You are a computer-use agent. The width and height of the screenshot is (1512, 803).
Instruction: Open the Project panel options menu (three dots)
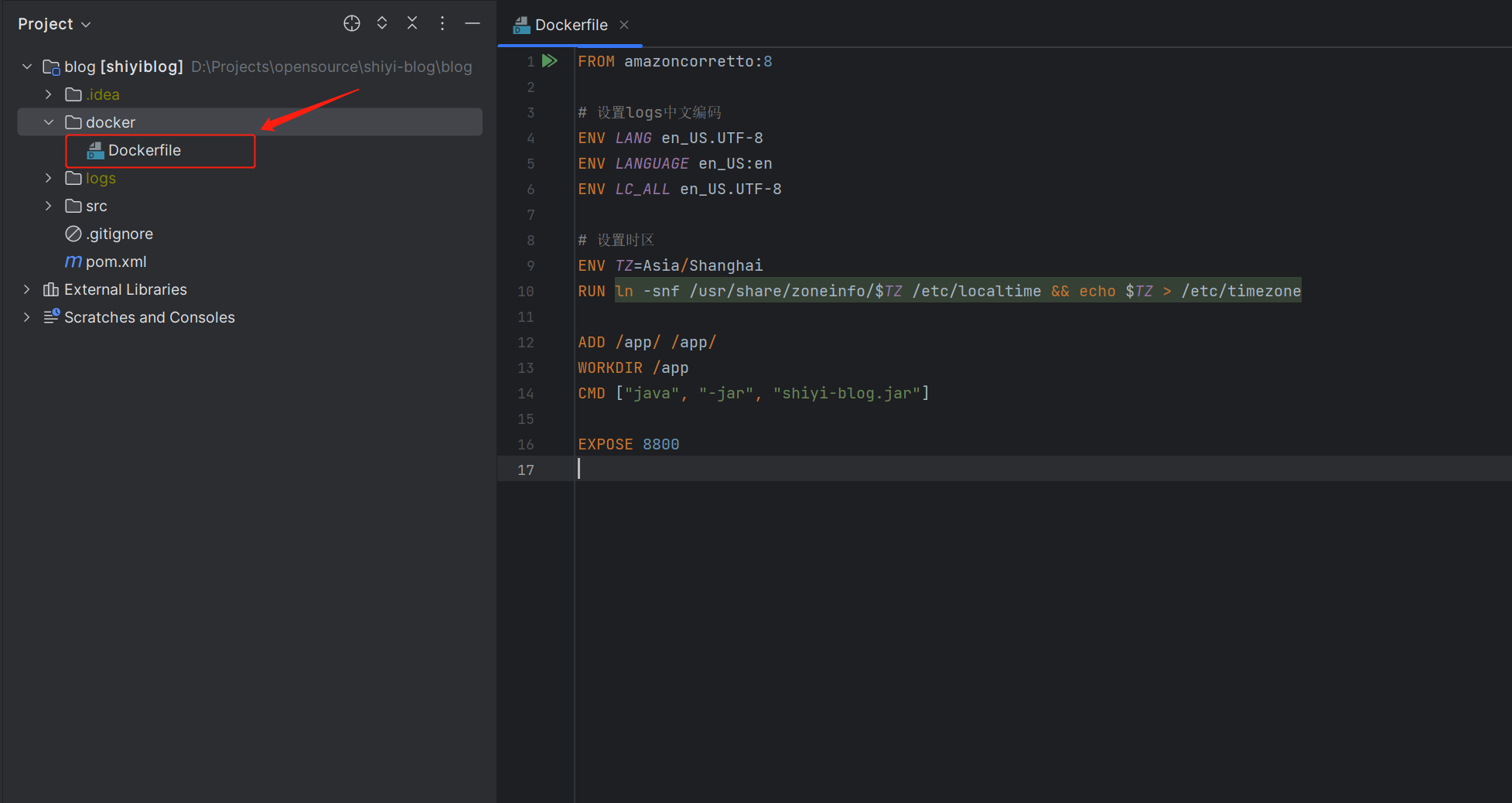click(442, 23)
